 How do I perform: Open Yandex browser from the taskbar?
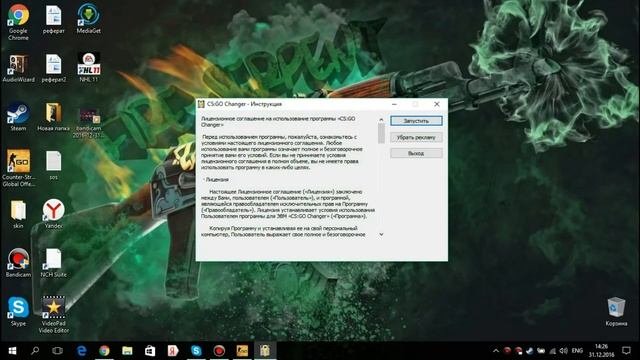[173, 351]
